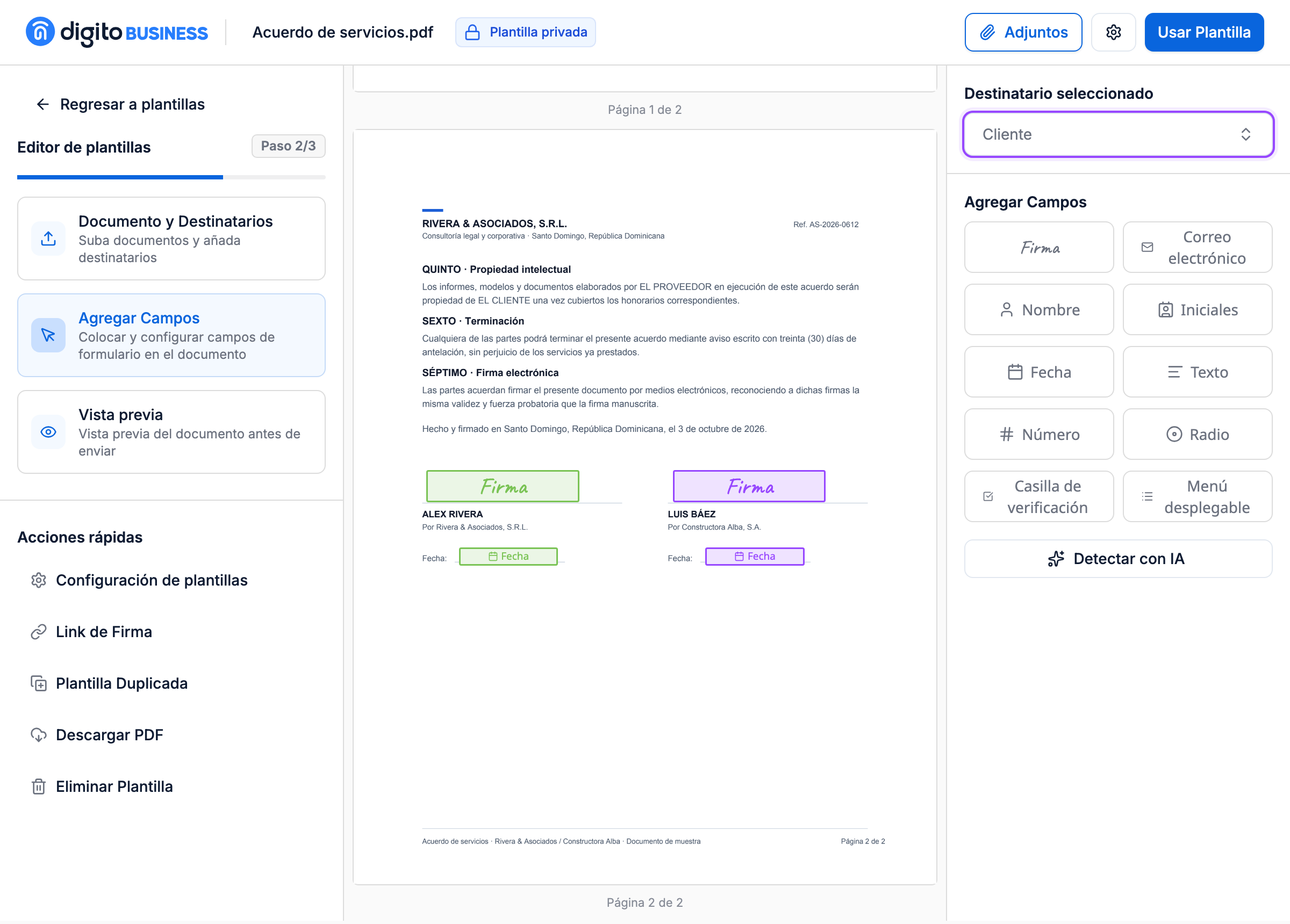
Task: Add a Número field
Action: tap(1038, 435)
